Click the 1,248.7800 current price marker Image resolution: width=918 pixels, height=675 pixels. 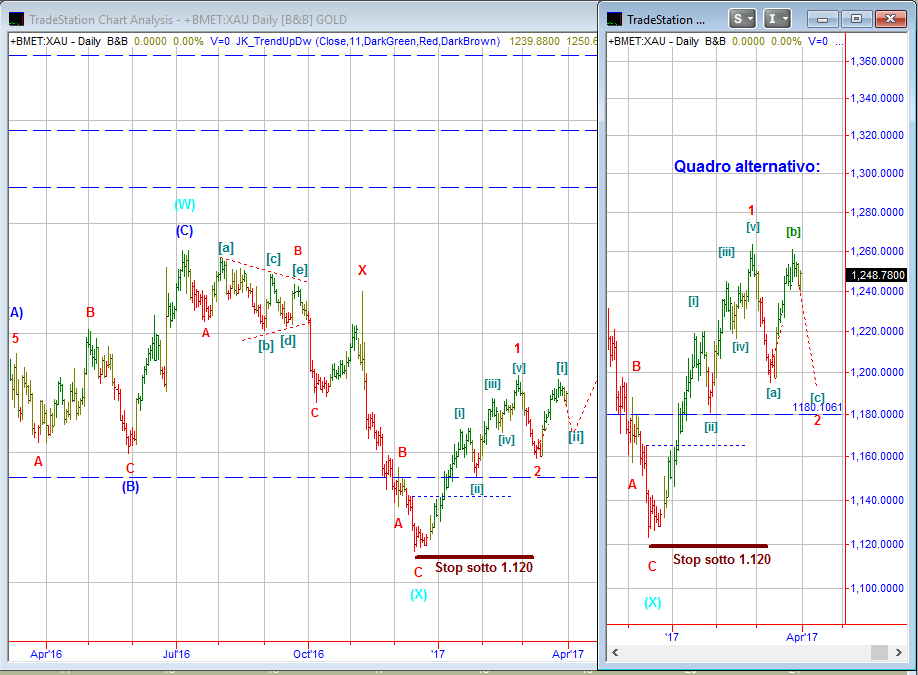tap(877, 275)
